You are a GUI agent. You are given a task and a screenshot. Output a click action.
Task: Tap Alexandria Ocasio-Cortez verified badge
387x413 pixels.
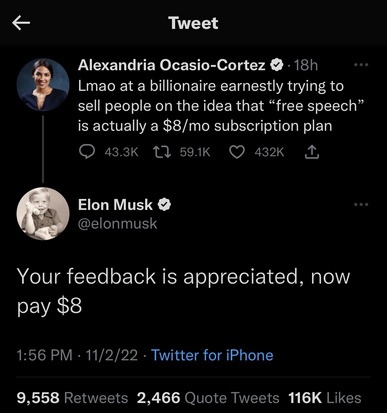(x=277, y=65)
